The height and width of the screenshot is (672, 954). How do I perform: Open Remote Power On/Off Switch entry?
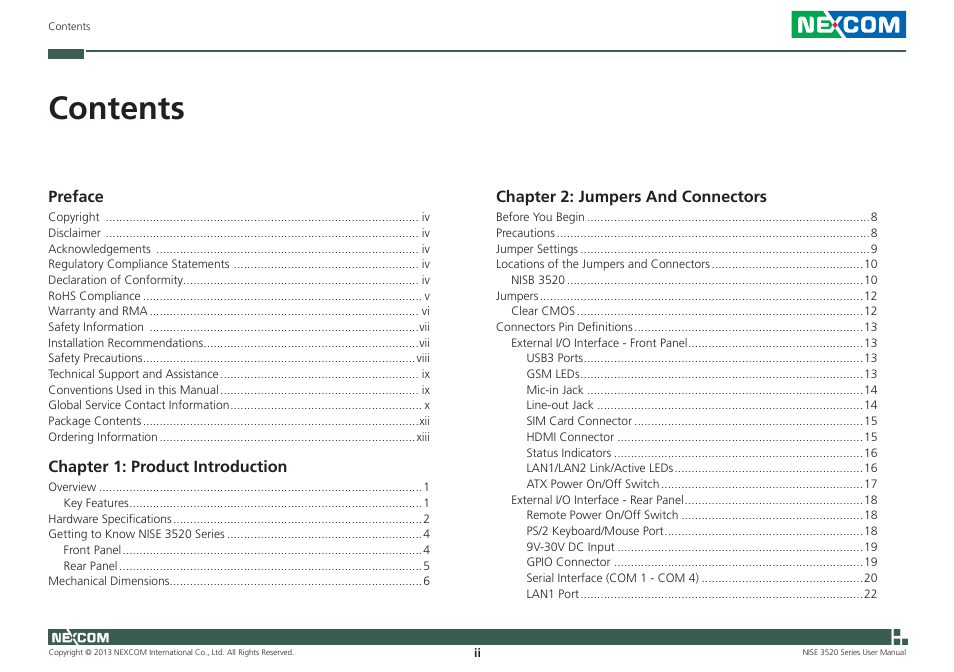pos(702,515)
